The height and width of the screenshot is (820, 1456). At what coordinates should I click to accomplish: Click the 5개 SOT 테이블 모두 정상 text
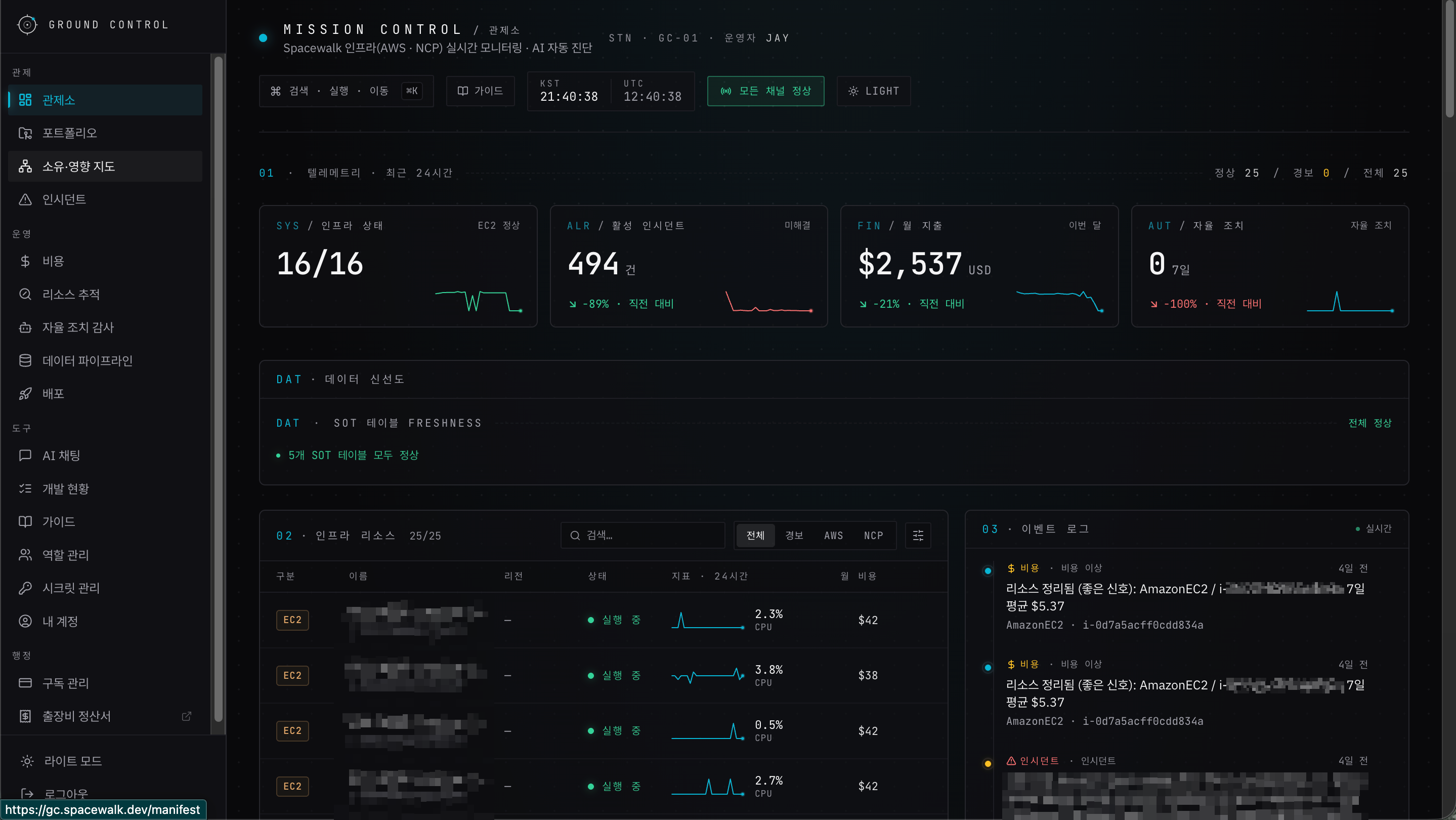[x=353, y=455]
